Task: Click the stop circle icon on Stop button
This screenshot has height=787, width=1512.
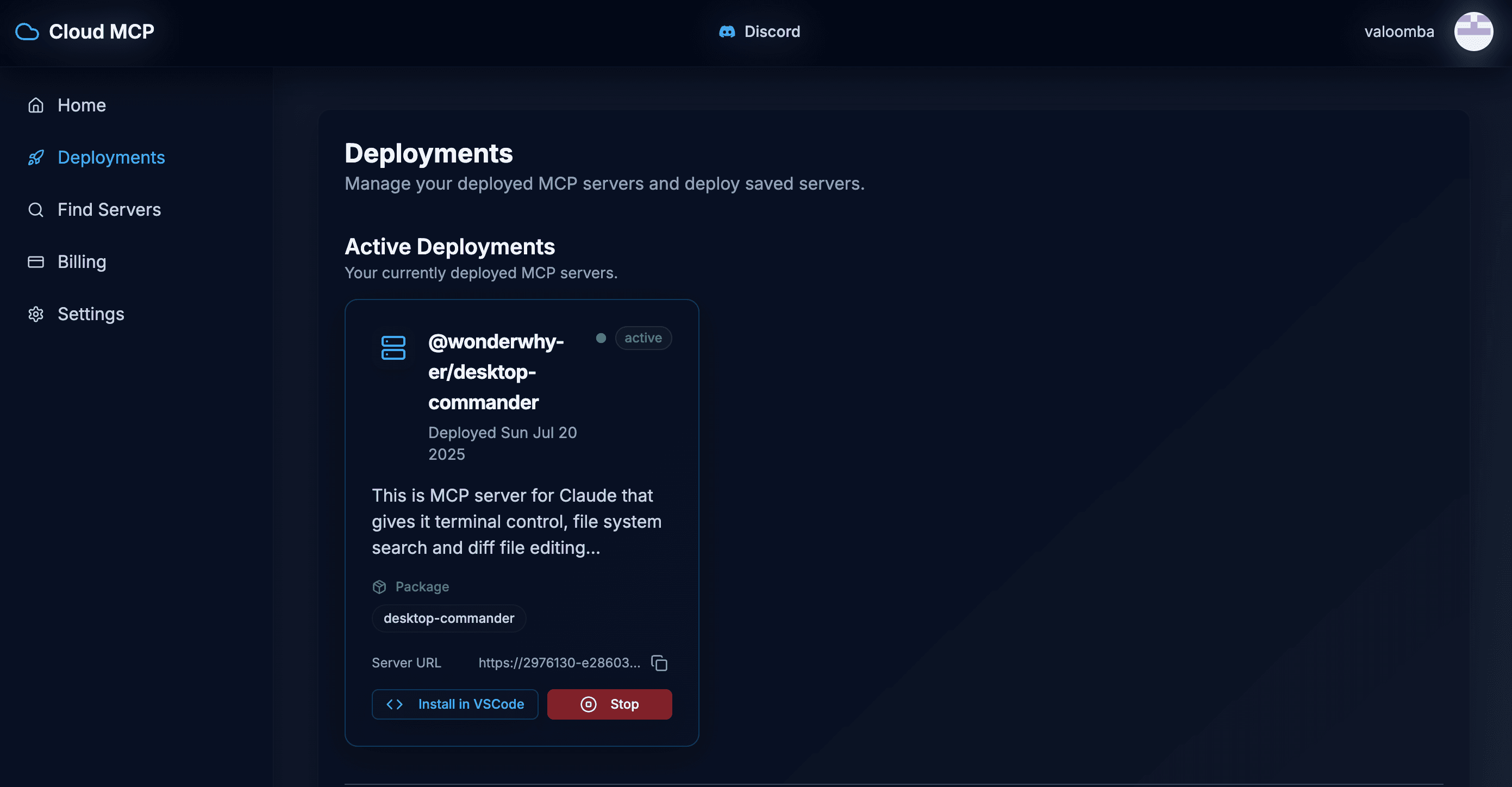Action: (x=588, y=704)
